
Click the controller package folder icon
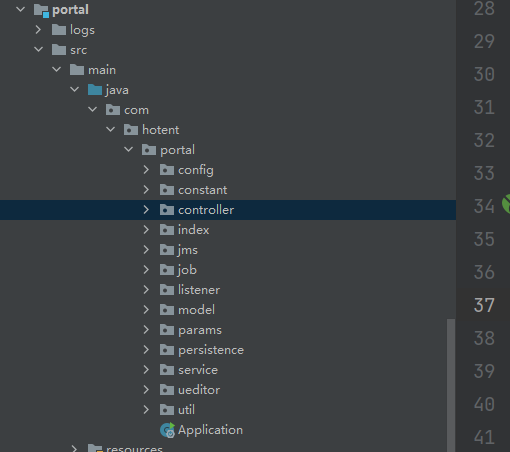point(167,210)
